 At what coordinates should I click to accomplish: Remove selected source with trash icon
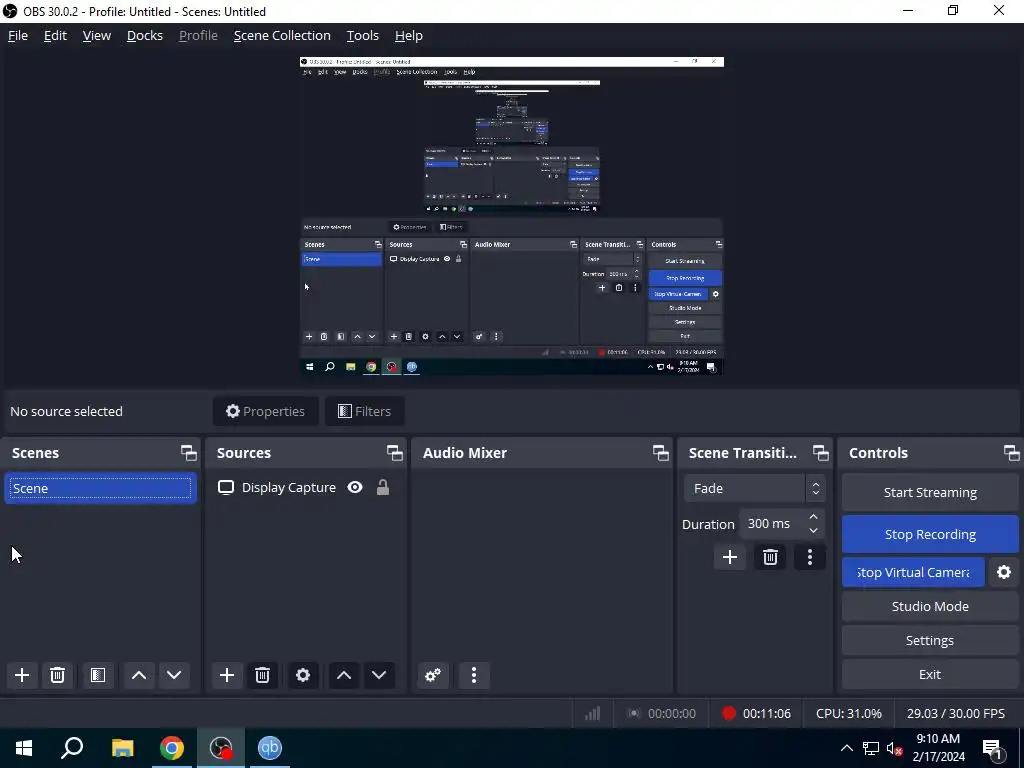[263, 675]
